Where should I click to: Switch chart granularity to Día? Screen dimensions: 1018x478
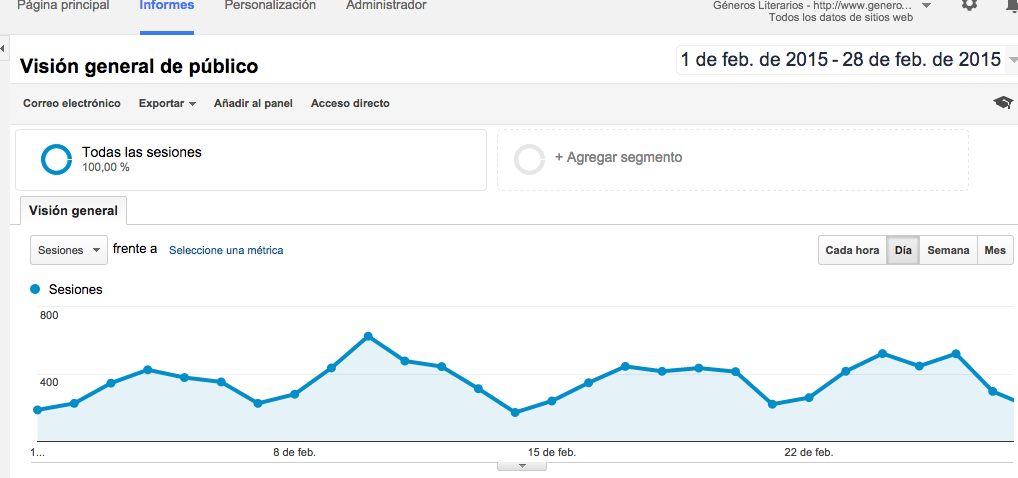click(x=903, y=250)
